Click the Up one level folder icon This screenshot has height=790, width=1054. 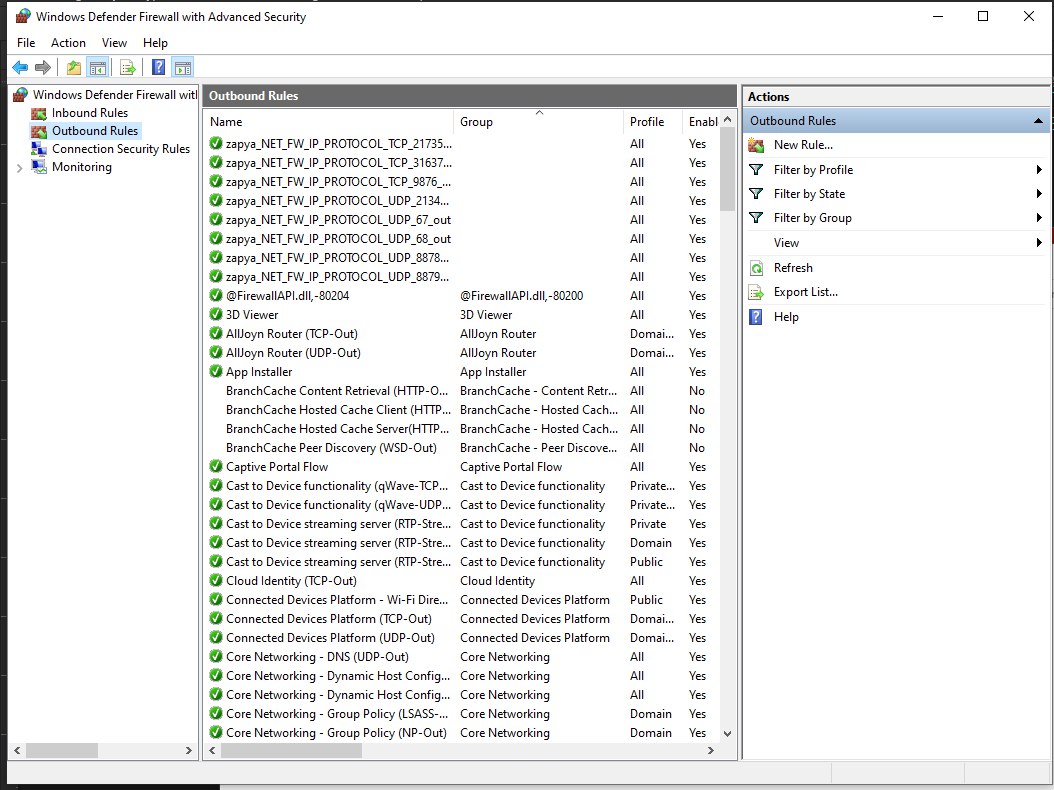click(x=74, y=67)
